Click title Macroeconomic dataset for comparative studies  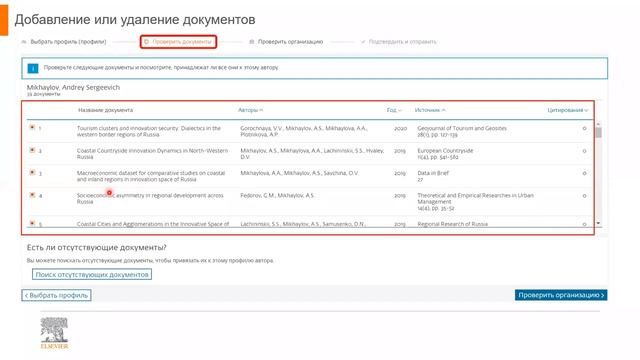151,176
